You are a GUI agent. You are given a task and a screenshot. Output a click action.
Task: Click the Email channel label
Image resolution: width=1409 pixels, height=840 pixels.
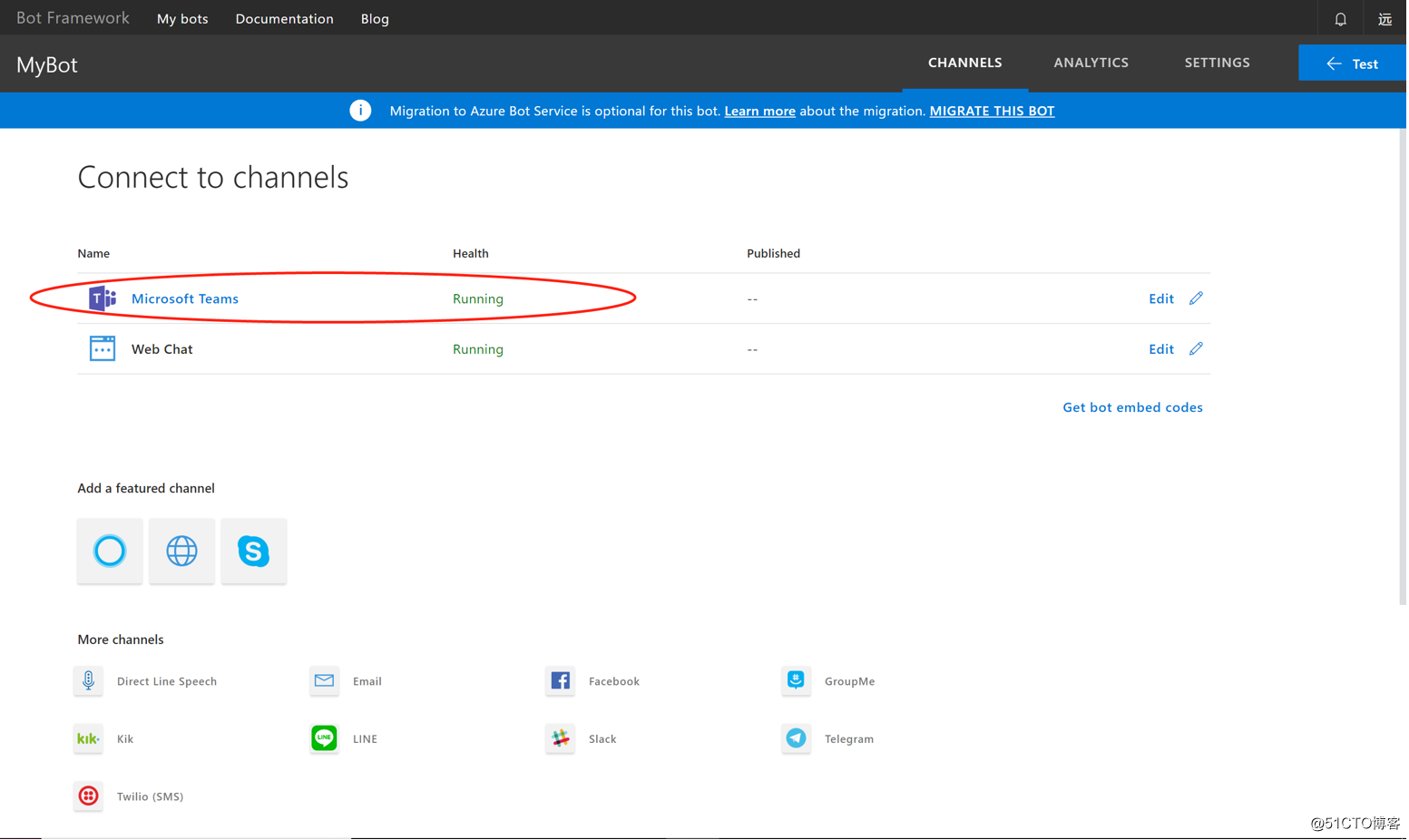367,682
